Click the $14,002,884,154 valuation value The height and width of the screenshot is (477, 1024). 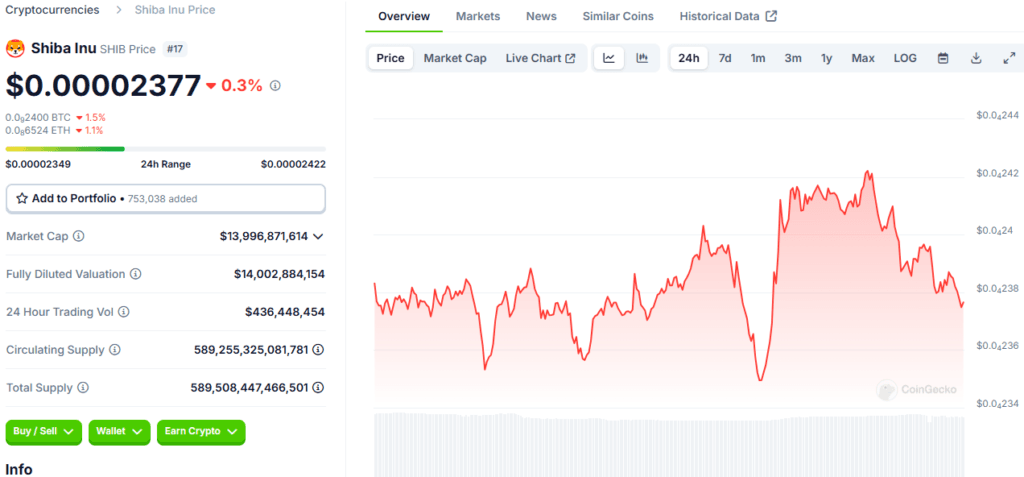click(280, 274)
